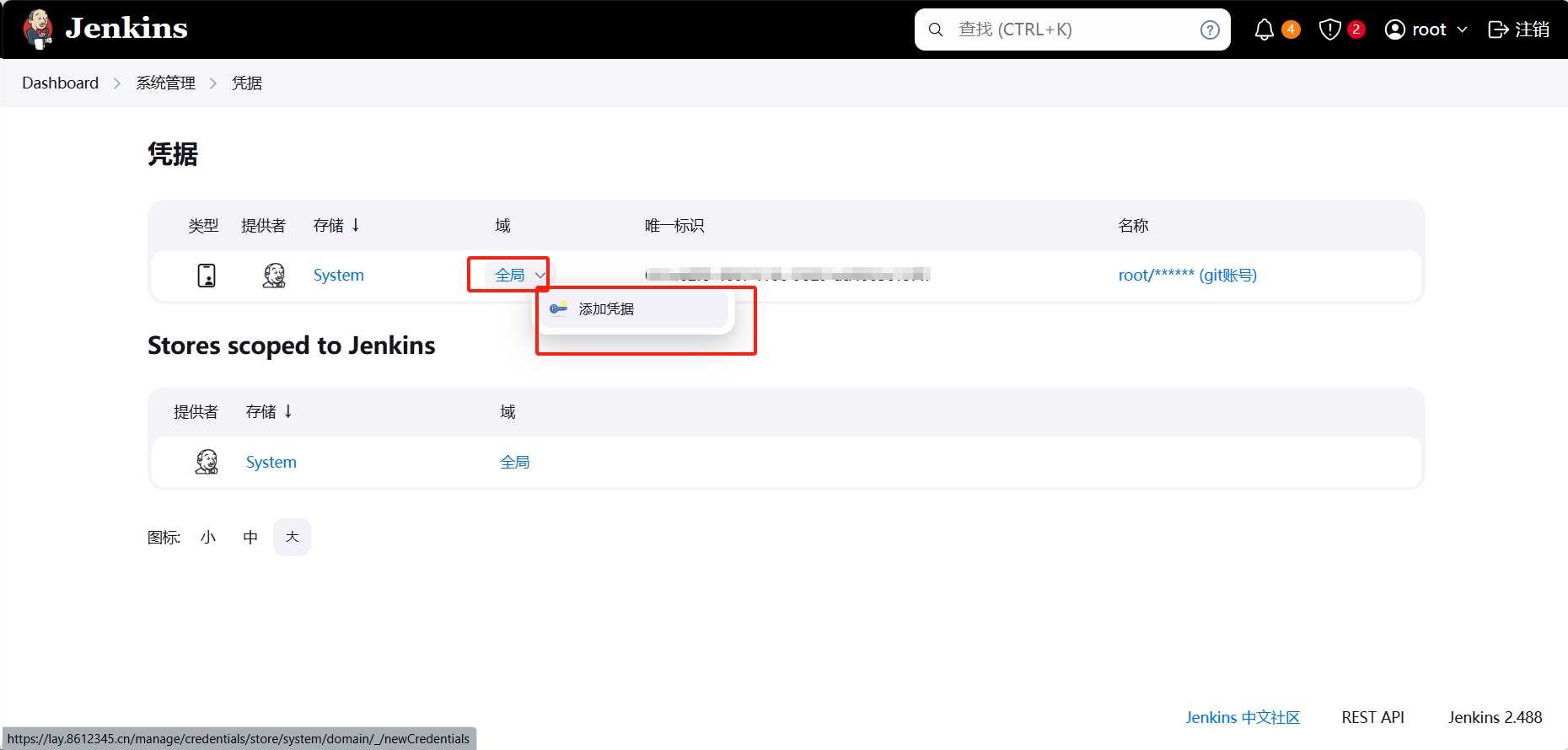Open System link under Stores scoped to Jenkins
1568x750 pixels.
pos(271,462)
